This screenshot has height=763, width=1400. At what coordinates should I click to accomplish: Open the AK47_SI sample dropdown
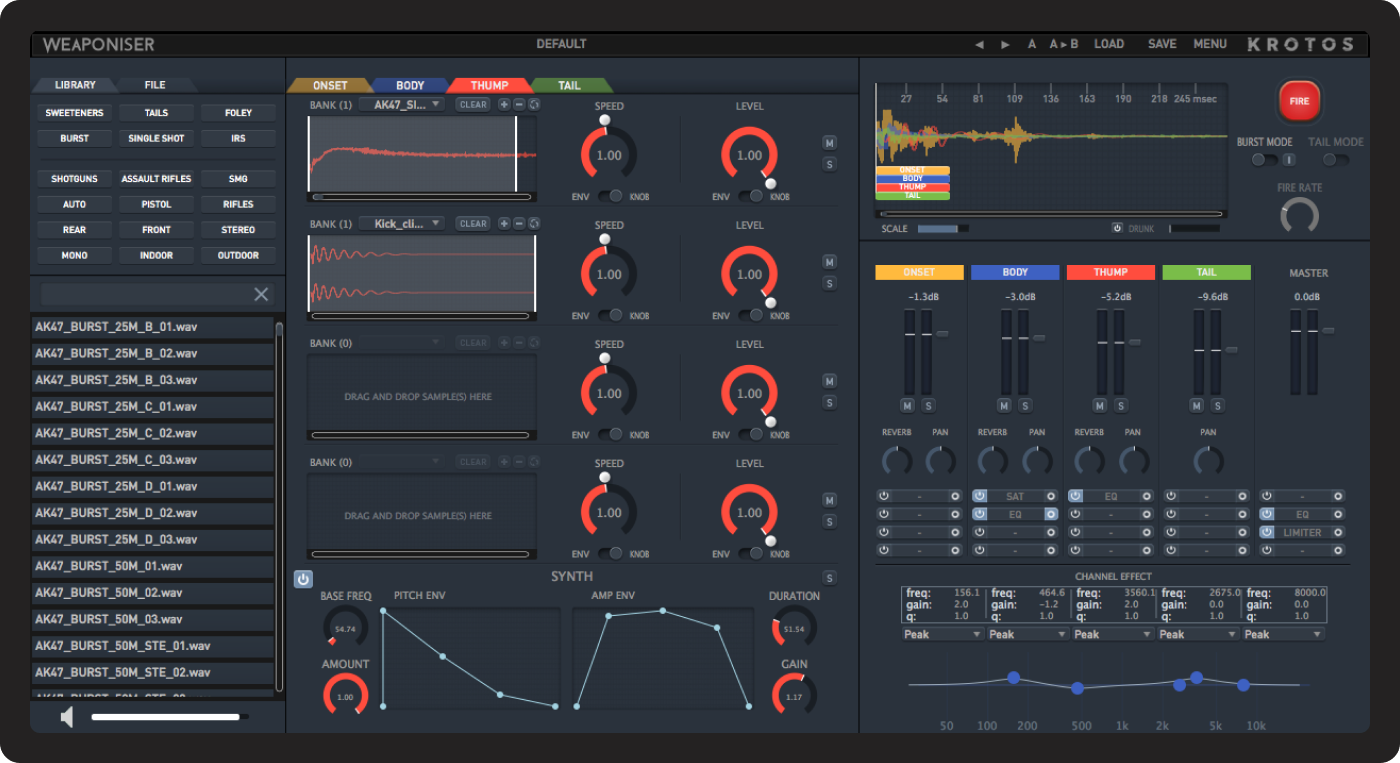click(x=402, y=104)
